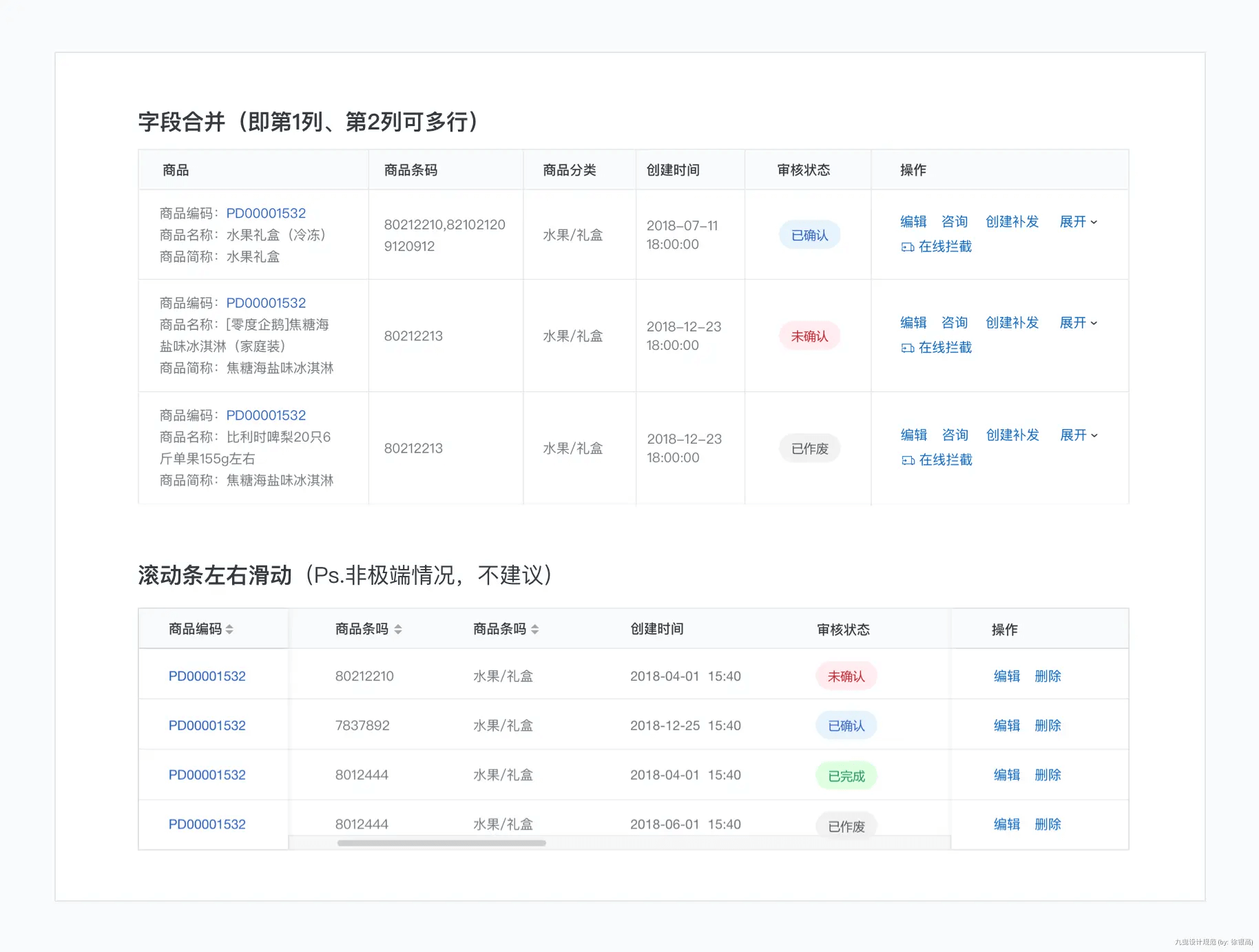Click 商品简称: 水果礼盒 text
Viewport: 1259px width, 952px height.
pyautogui.click(x=220, y=257)
